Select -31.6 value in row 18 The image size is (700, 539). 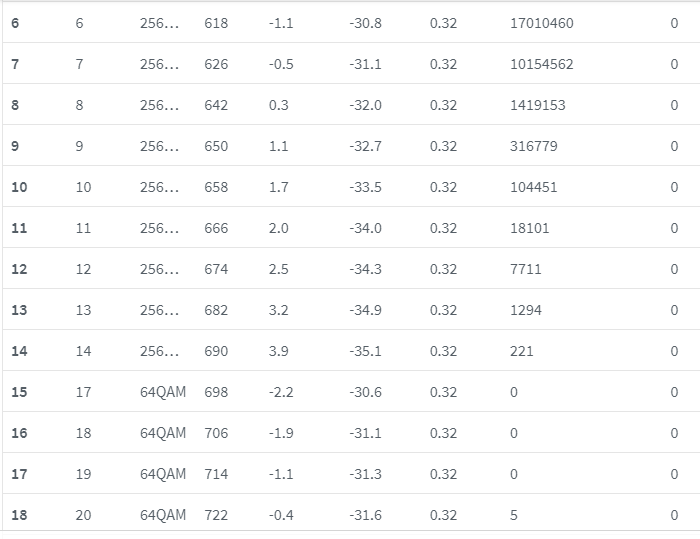[365, 515]
